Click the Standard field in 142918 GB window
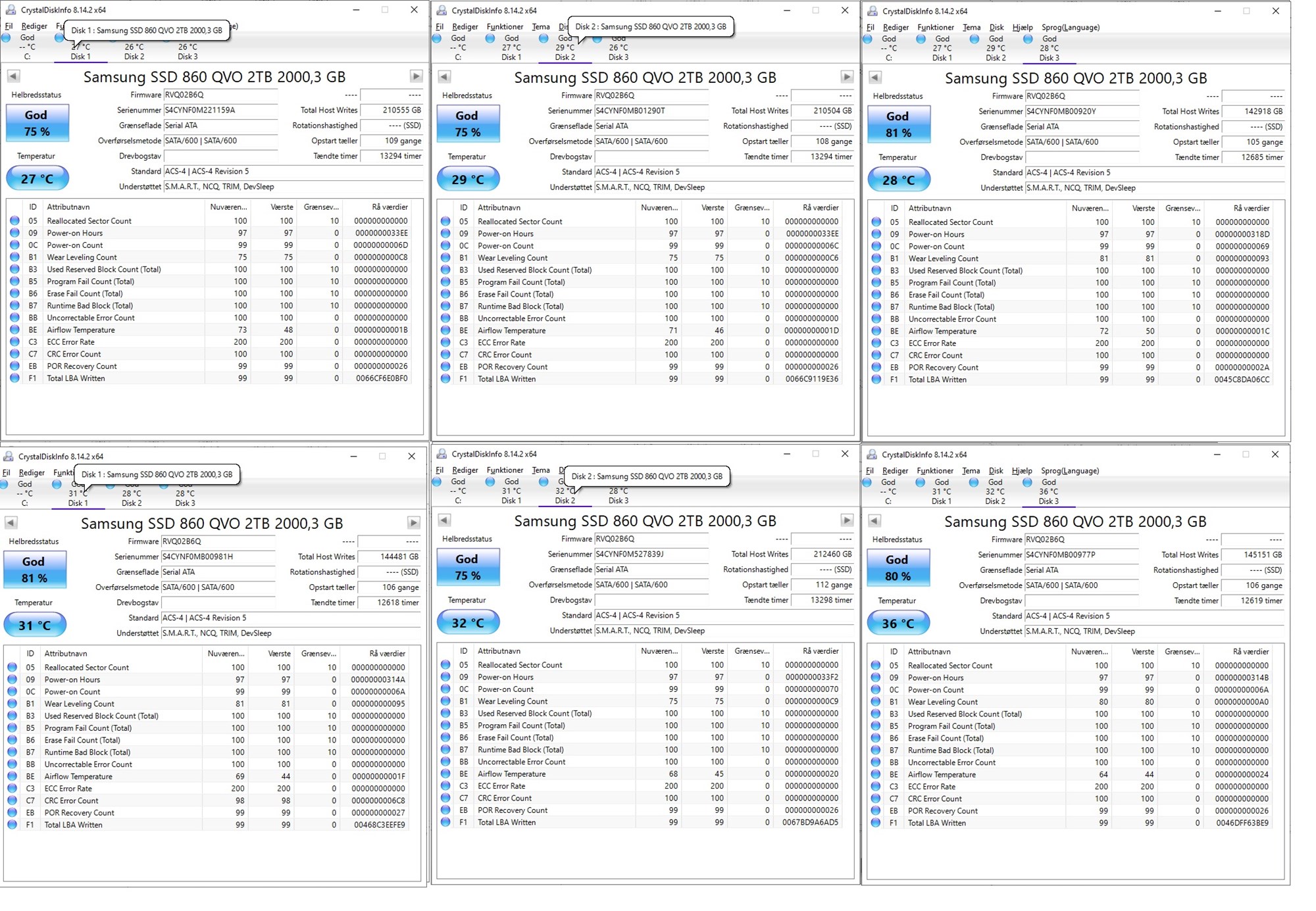Image resolution: width=1316 pixels, height=911 pixels. [1155, 172]
